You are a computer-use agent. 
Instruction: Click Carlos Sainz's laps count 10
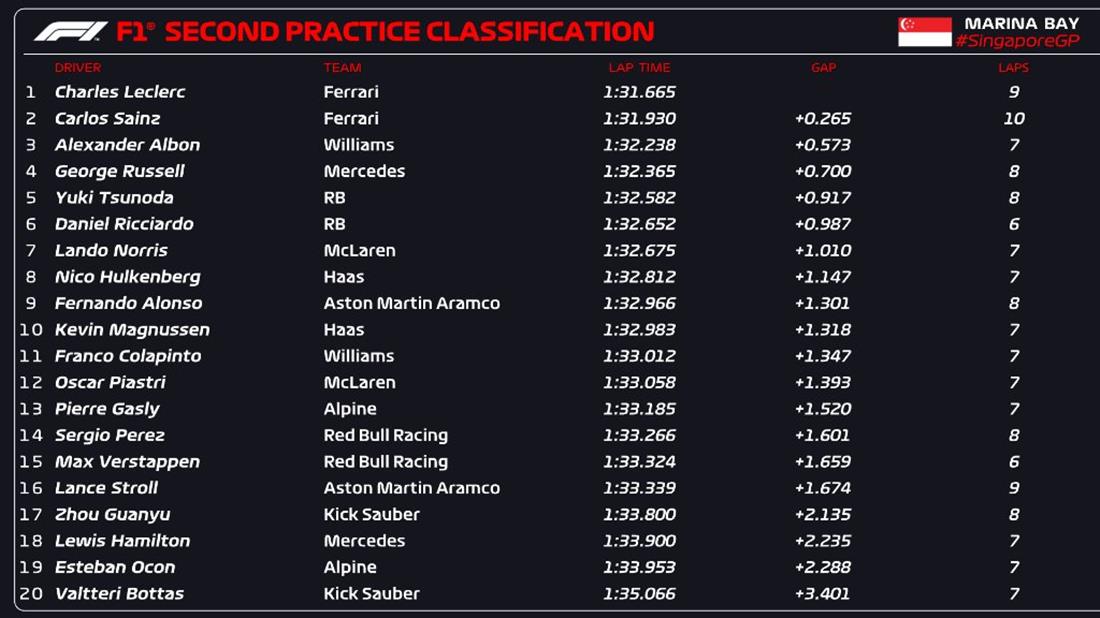click(x=1014, y=118)
